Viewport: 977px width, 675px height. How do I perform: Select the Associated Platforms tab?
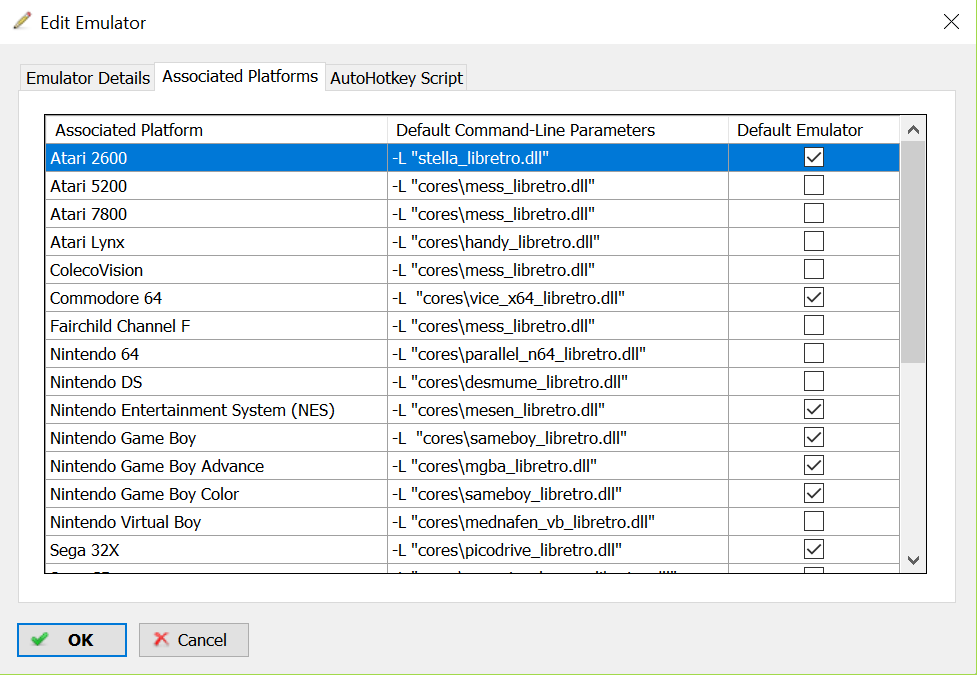coord(240,76)
